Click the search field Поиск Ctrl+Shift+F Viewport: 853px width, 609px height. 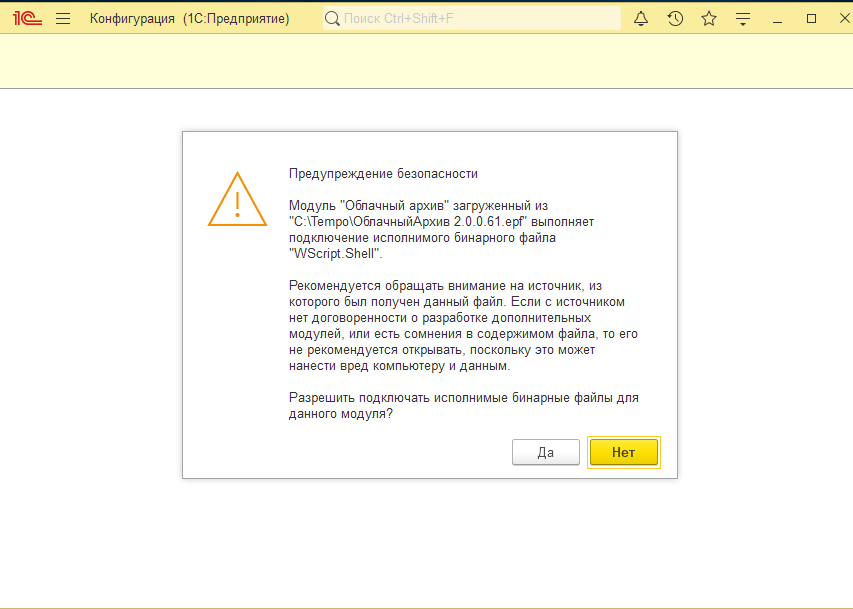click(x=472, y=19)
